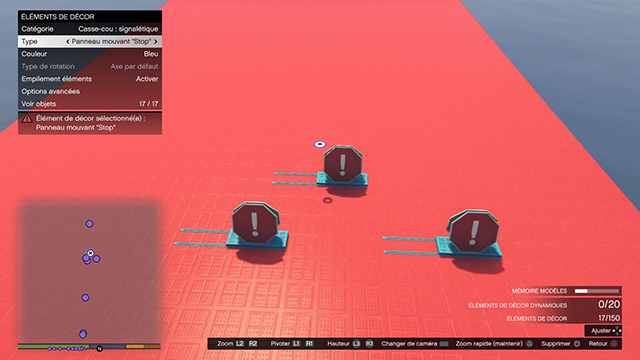Click the R1 Pivoter button icon
The width and height of the screenshot is (640, 360).
point(309,344)
